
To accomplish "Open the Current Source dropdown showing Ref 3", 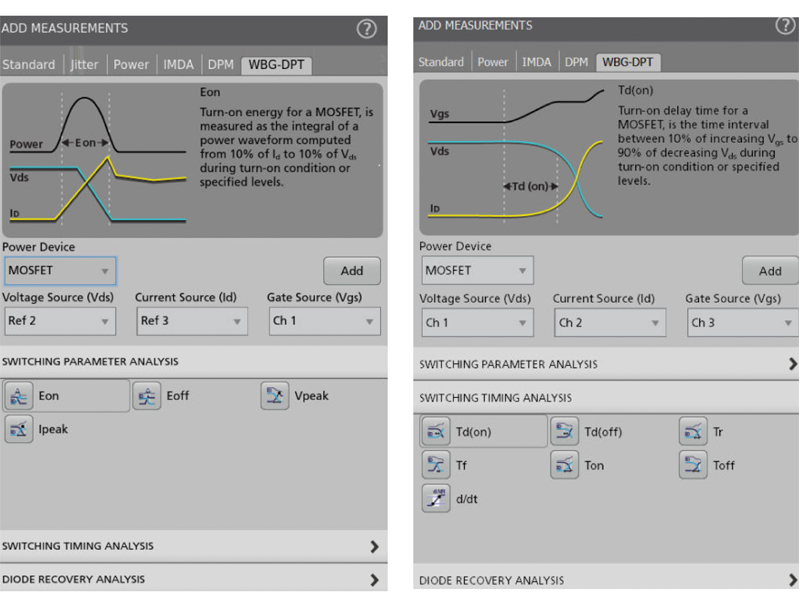I will [x=191, y=321].
